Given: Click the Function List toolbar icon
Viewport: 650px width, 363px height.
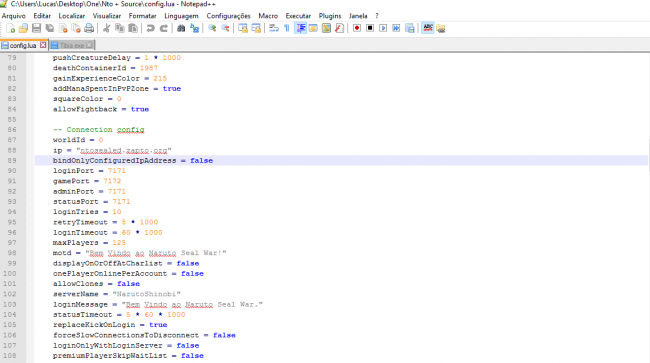Looking at the screenshot, I should [340, 28].
